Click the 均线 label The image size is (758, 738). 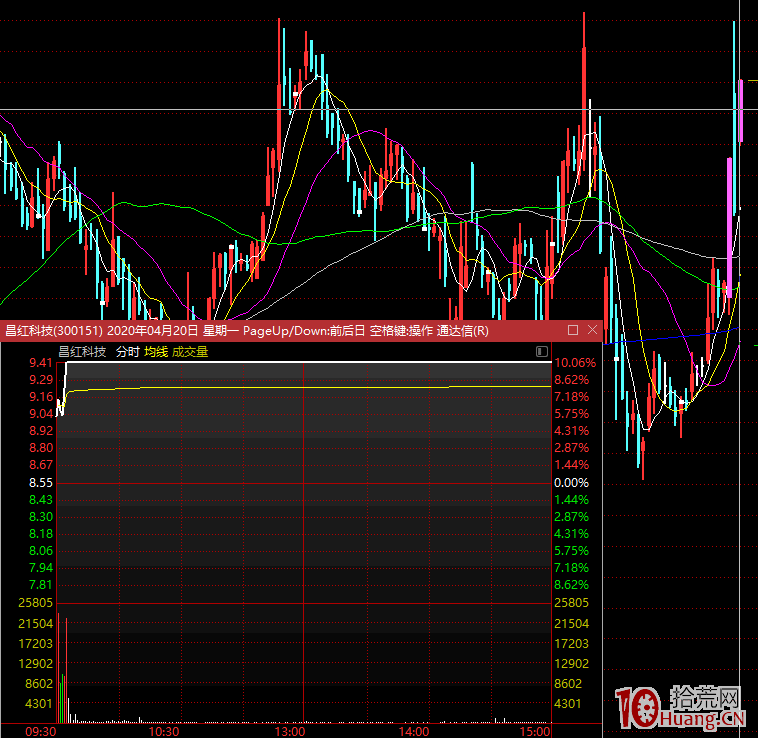[156, 352]
